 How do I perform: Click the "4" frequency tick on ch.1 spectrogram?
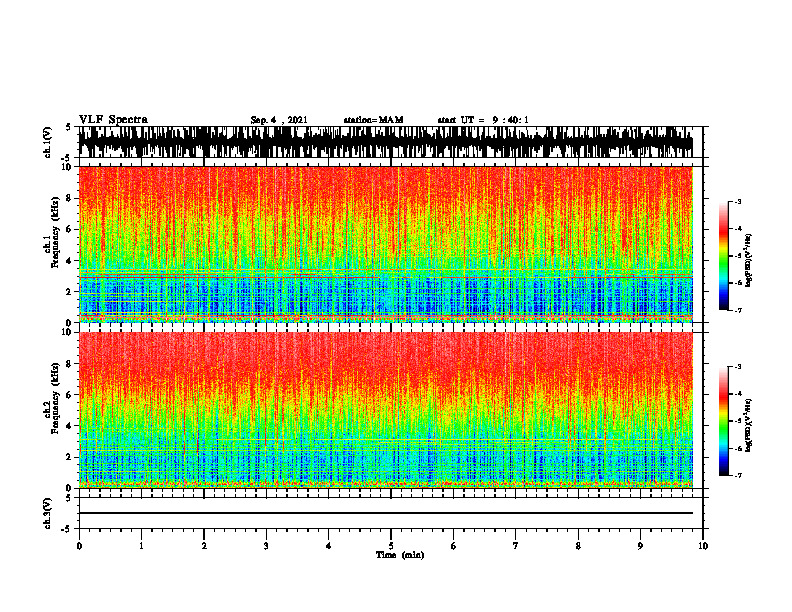(69, 261)
